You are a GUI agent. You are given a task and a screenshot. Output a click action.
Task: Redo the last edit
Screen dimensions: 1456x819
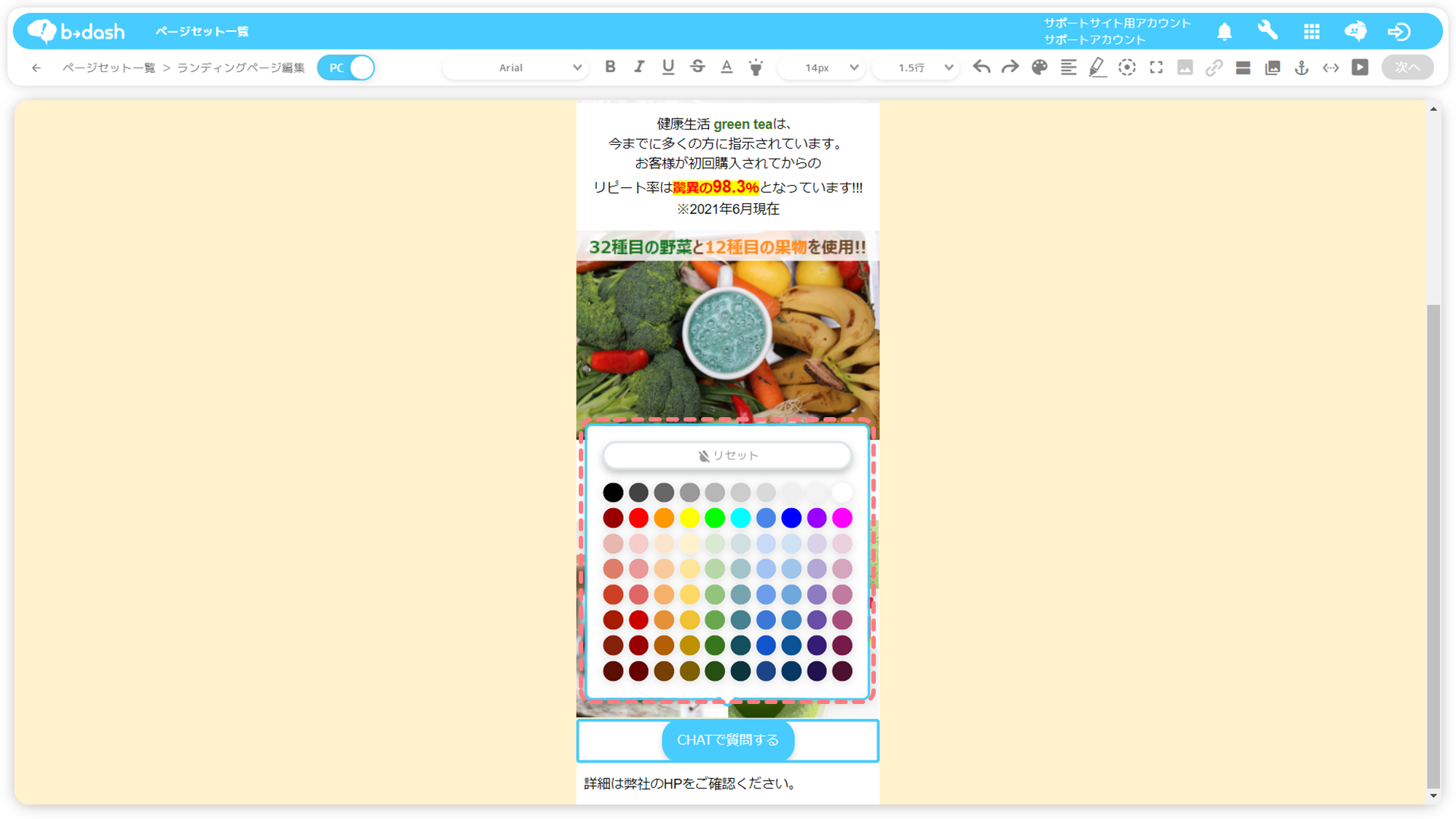click(1010, 67)
